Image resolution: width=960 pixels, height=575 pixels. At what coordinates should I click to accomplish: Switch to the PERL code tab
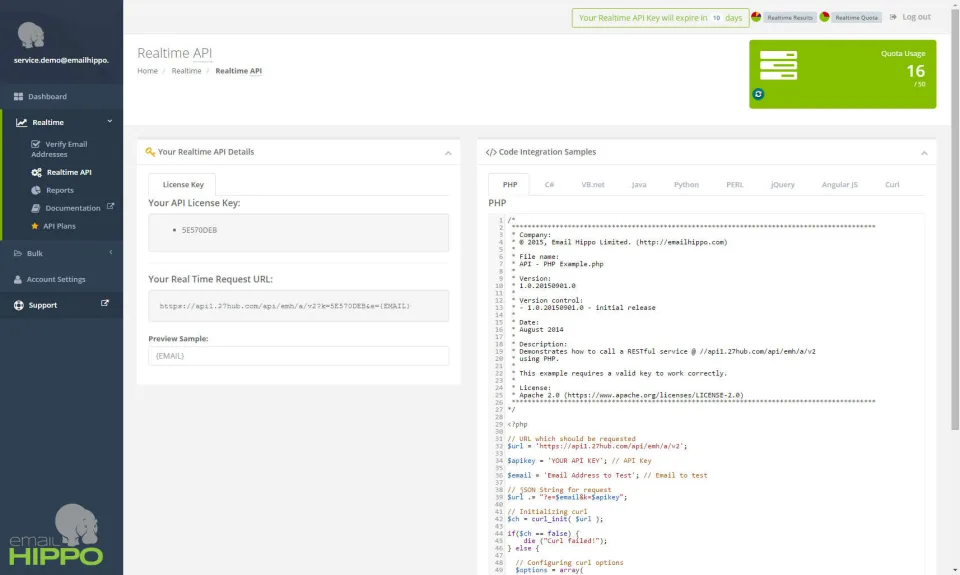click(x=734, y=184)
